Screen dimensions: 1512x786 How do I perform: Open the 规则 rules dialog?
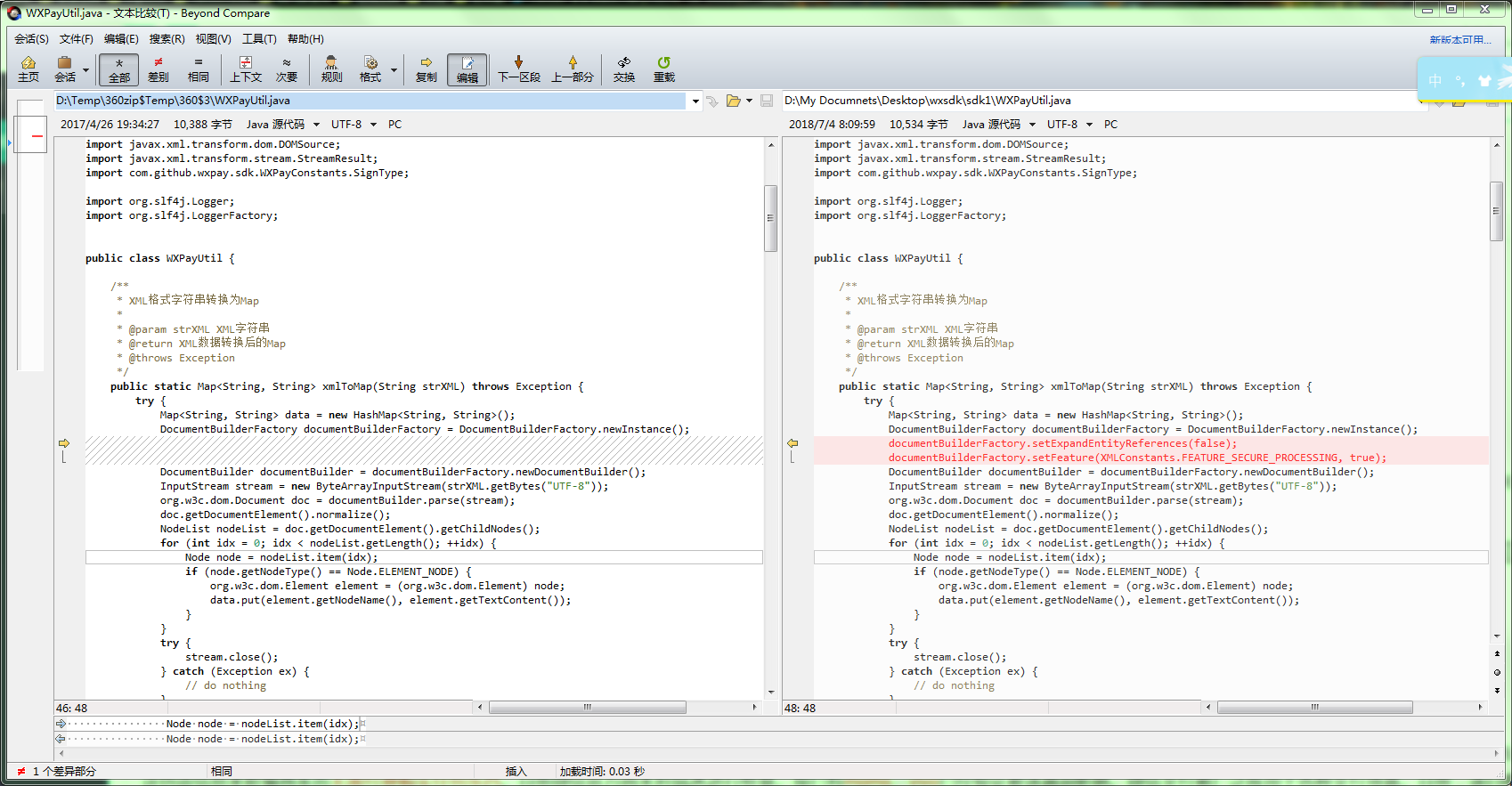click(331, 69)
